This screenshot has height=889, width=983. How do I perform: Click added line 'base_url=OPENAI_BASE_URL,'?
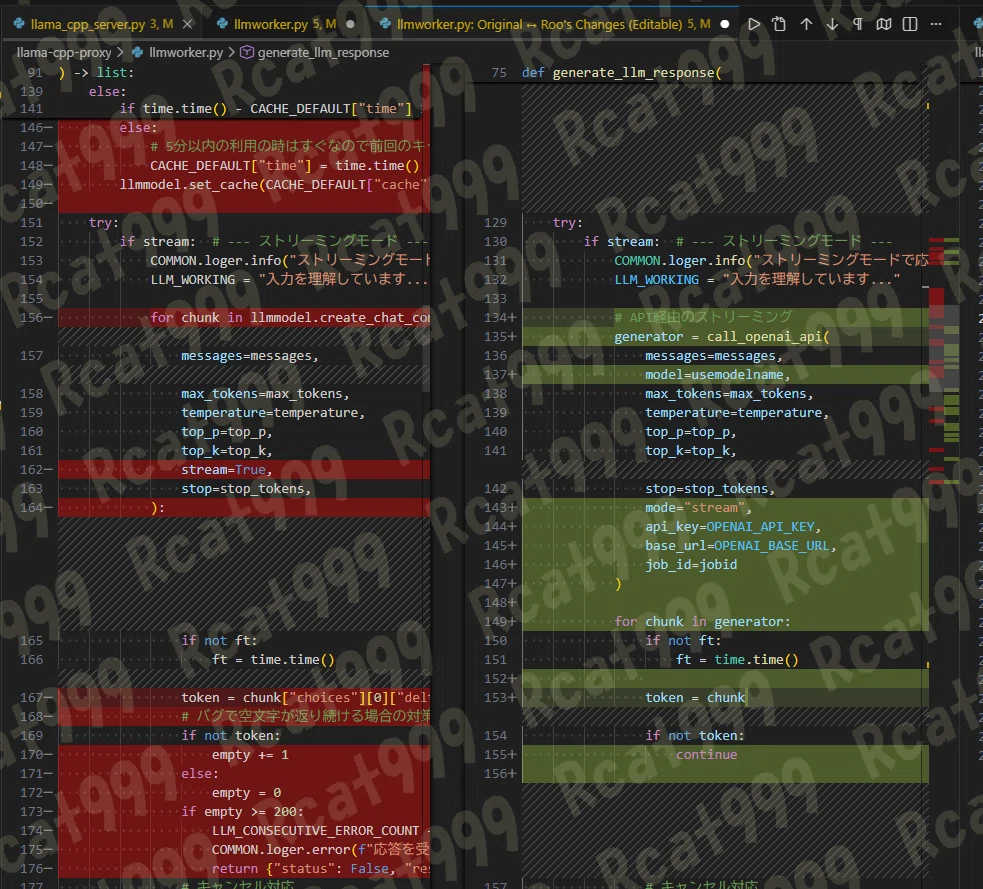tap(740, 546)
